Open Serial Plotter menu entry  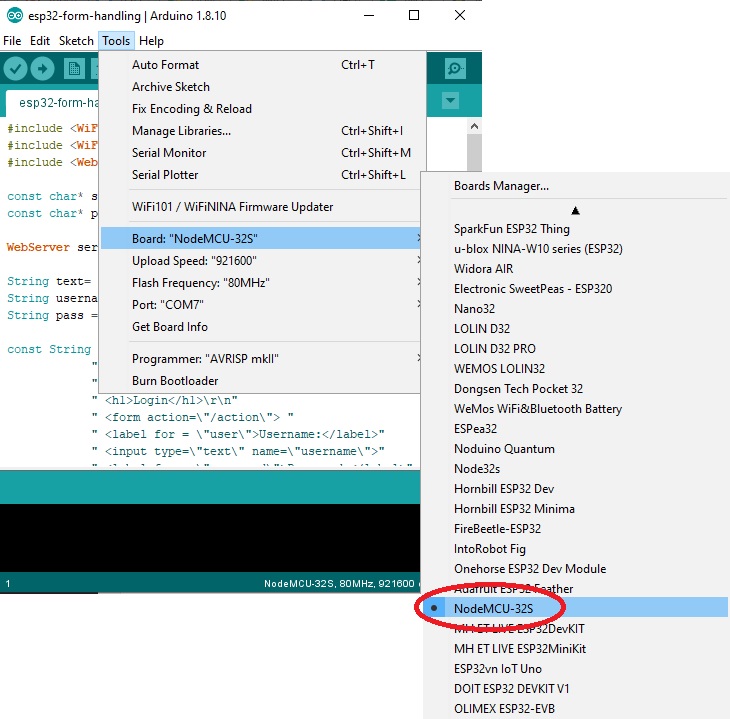(261, 175)
